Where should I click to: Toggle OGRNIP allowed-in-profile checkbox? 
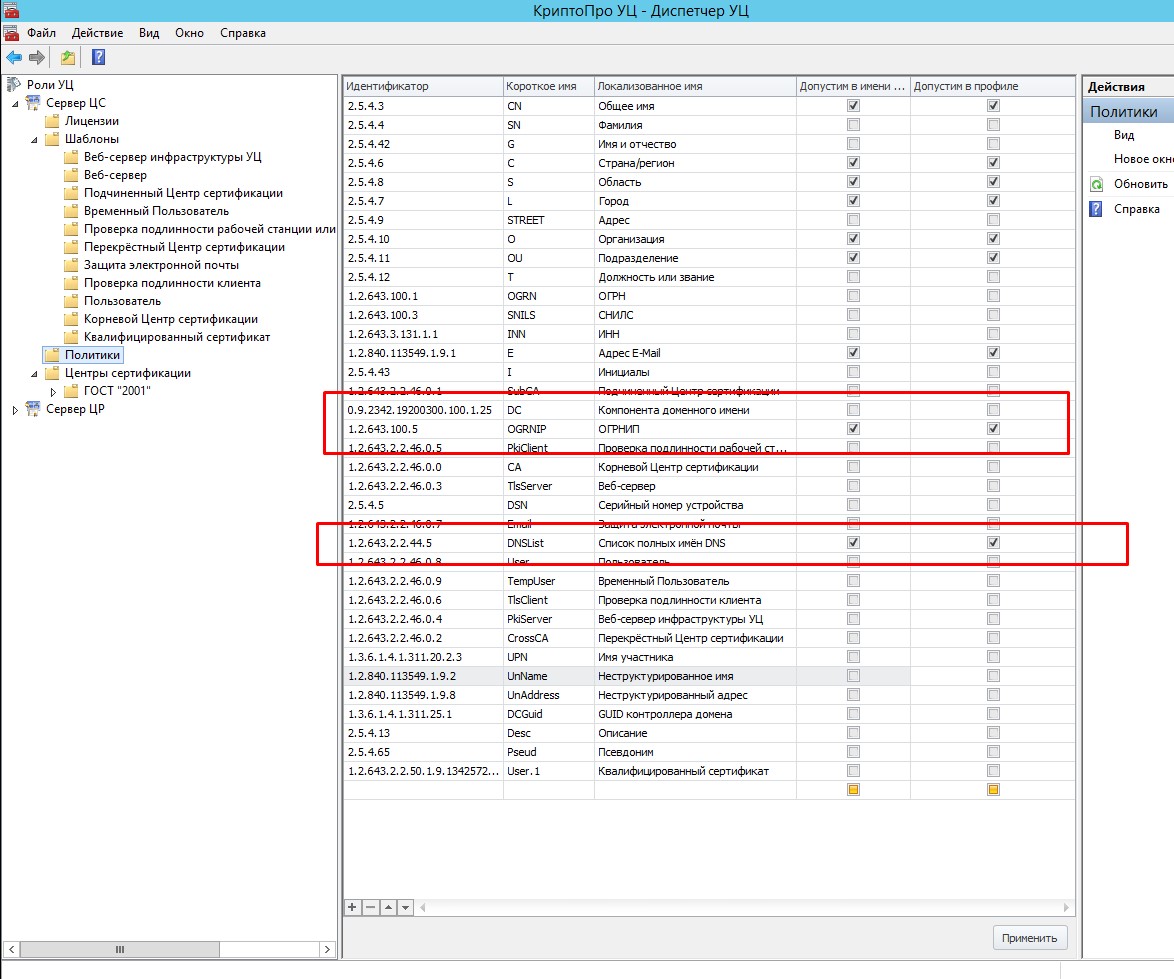click(994, 429)
